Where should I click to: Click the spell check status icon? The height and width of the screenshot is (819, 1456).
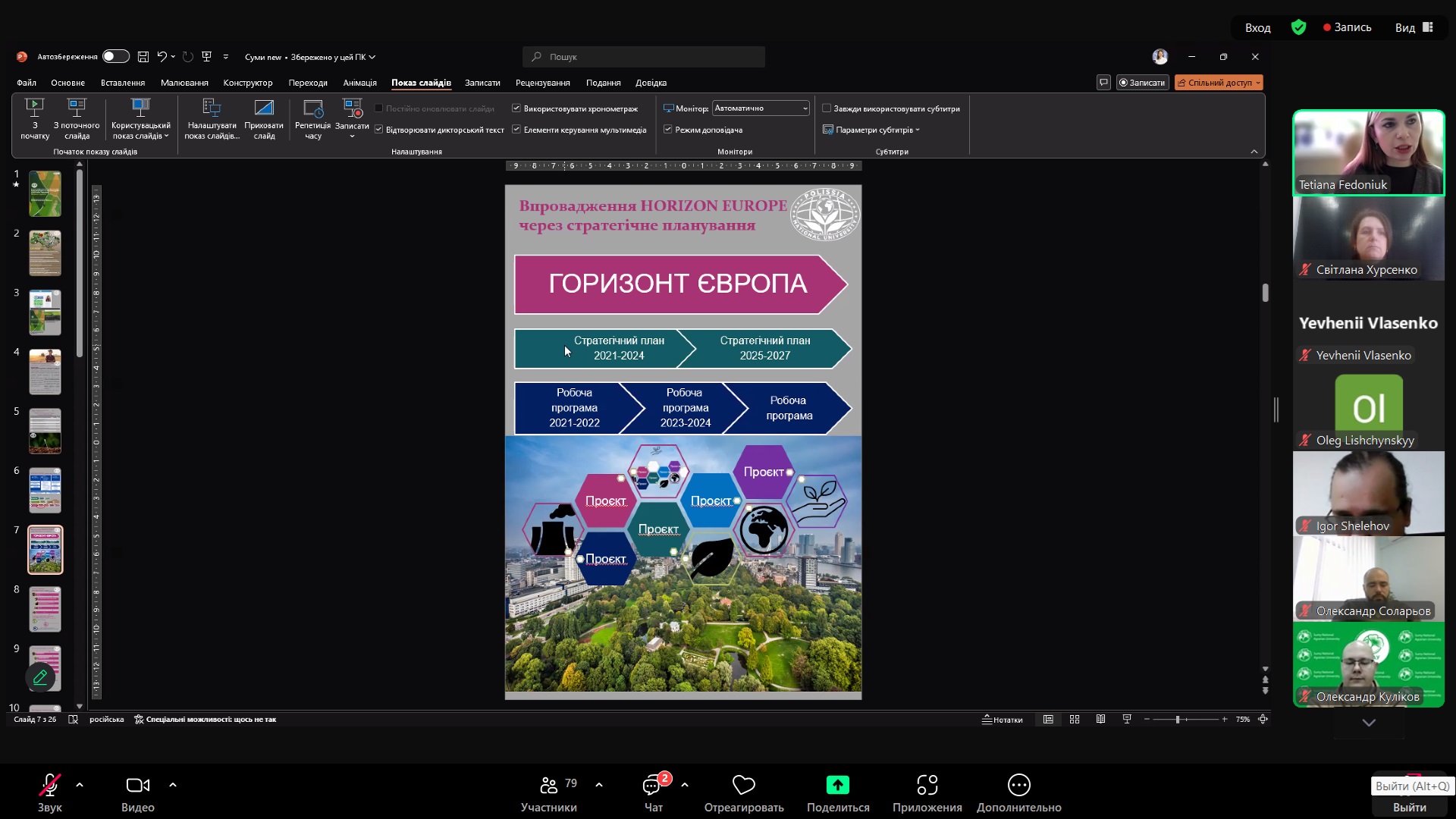tap(73, 720)
